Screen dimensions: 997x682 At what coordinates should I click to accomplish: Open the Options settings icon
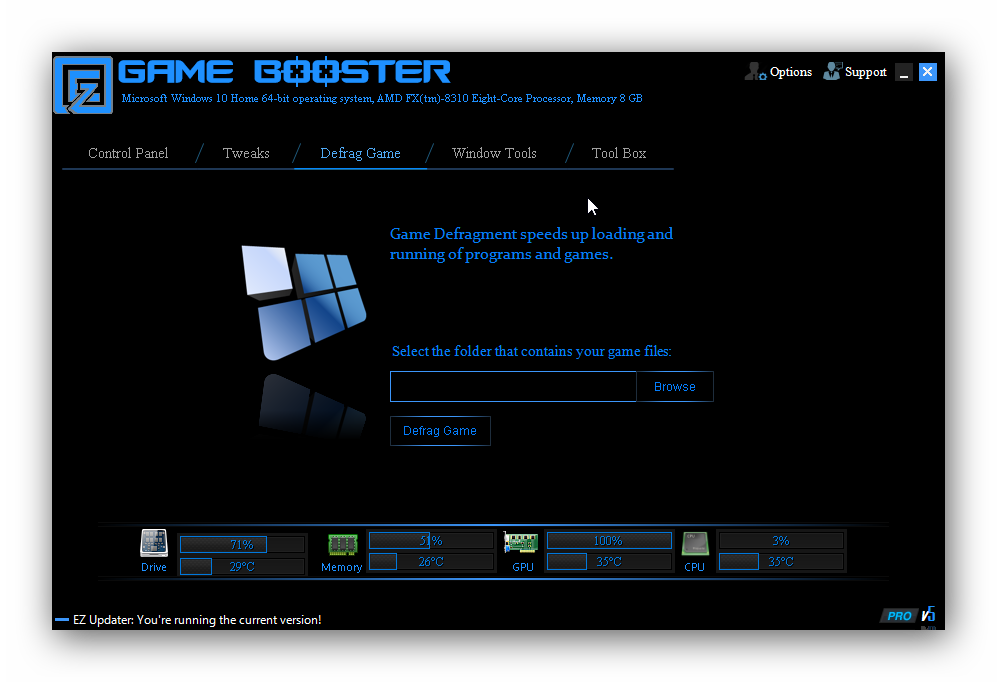coord(755,71)
